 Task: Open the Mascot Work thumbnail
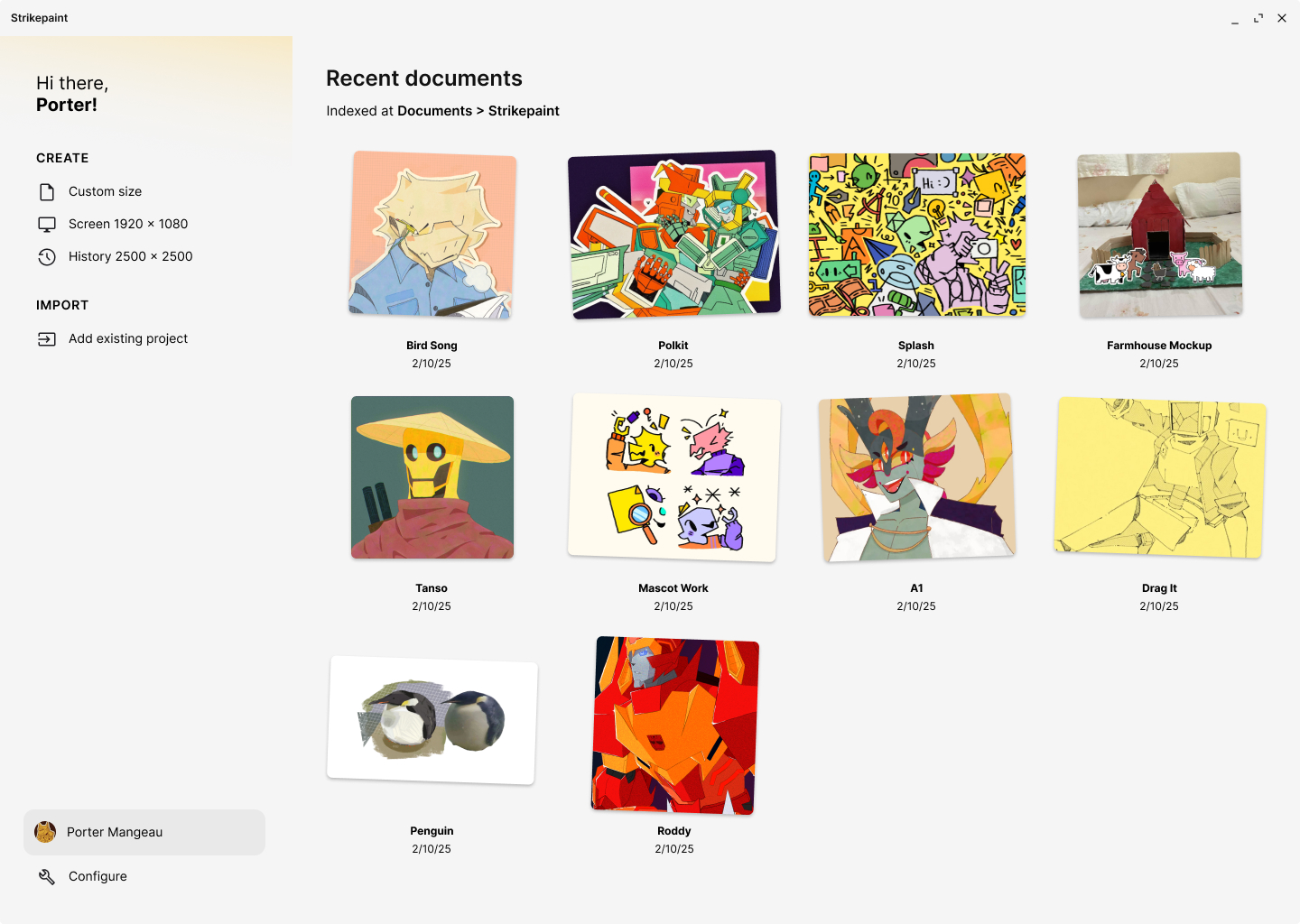(673, 477)
